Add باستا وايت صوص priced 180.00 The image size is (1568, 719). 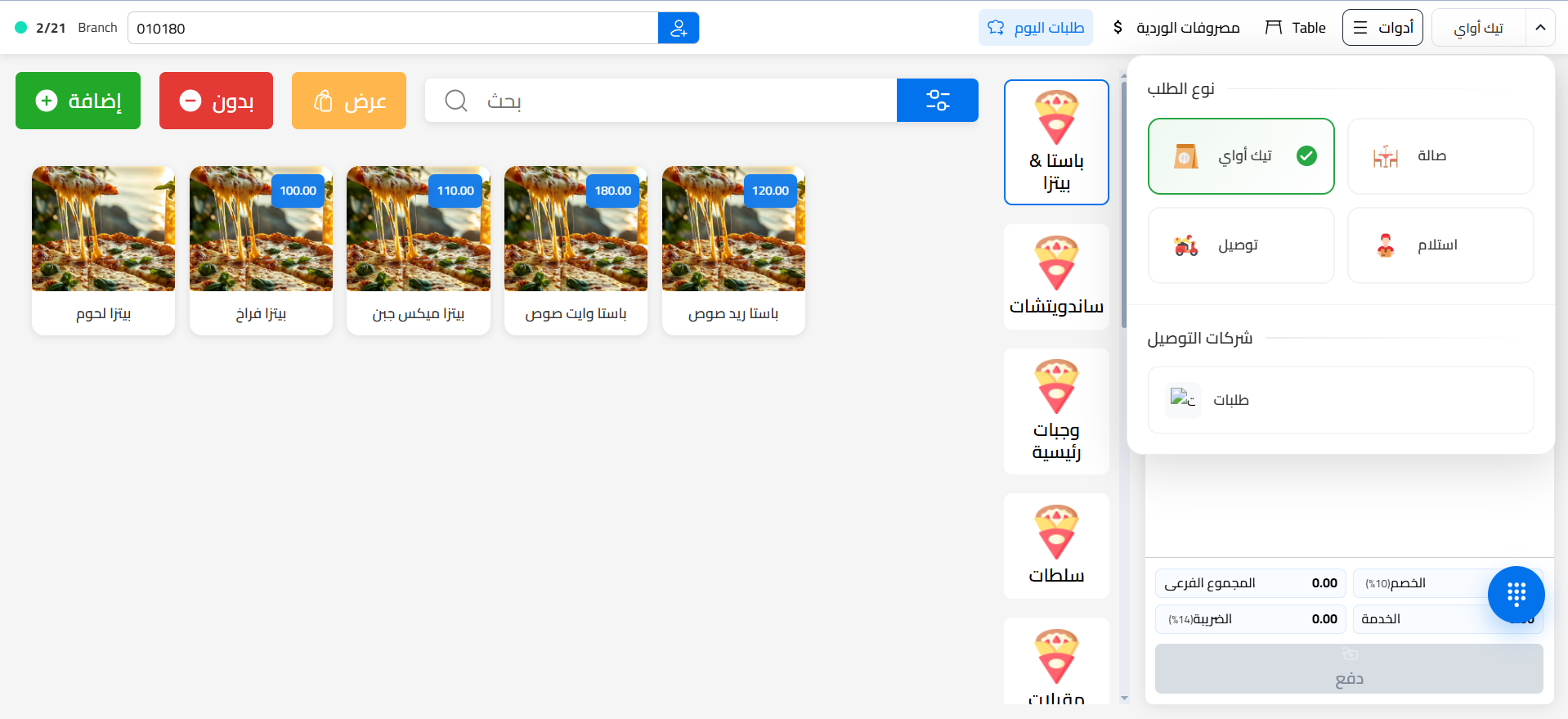pos(576,250)
